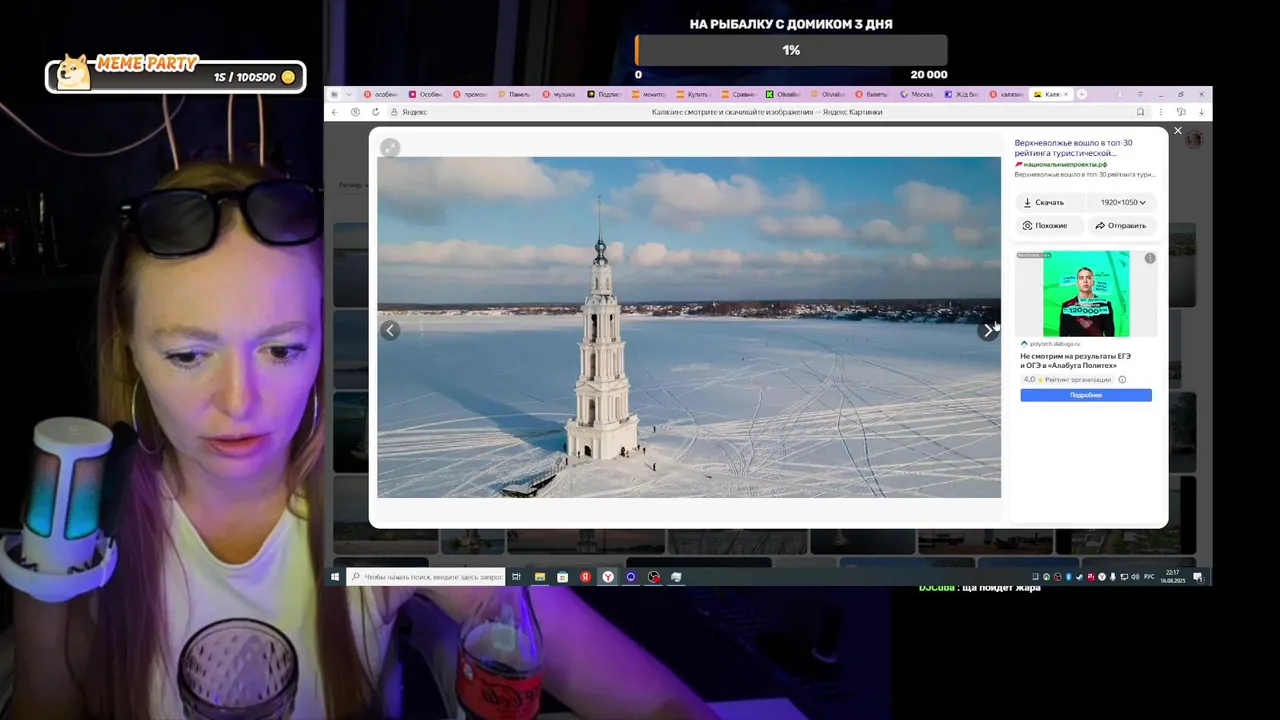Go to previous image with left arrow
This screenshot has height=720, width=1280.
tap(390, 330)
